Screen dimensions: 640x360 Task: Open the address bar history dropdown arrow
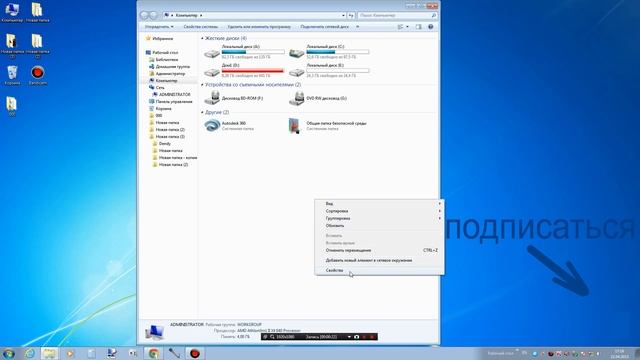pyautogui.click(x=343, y=15)
